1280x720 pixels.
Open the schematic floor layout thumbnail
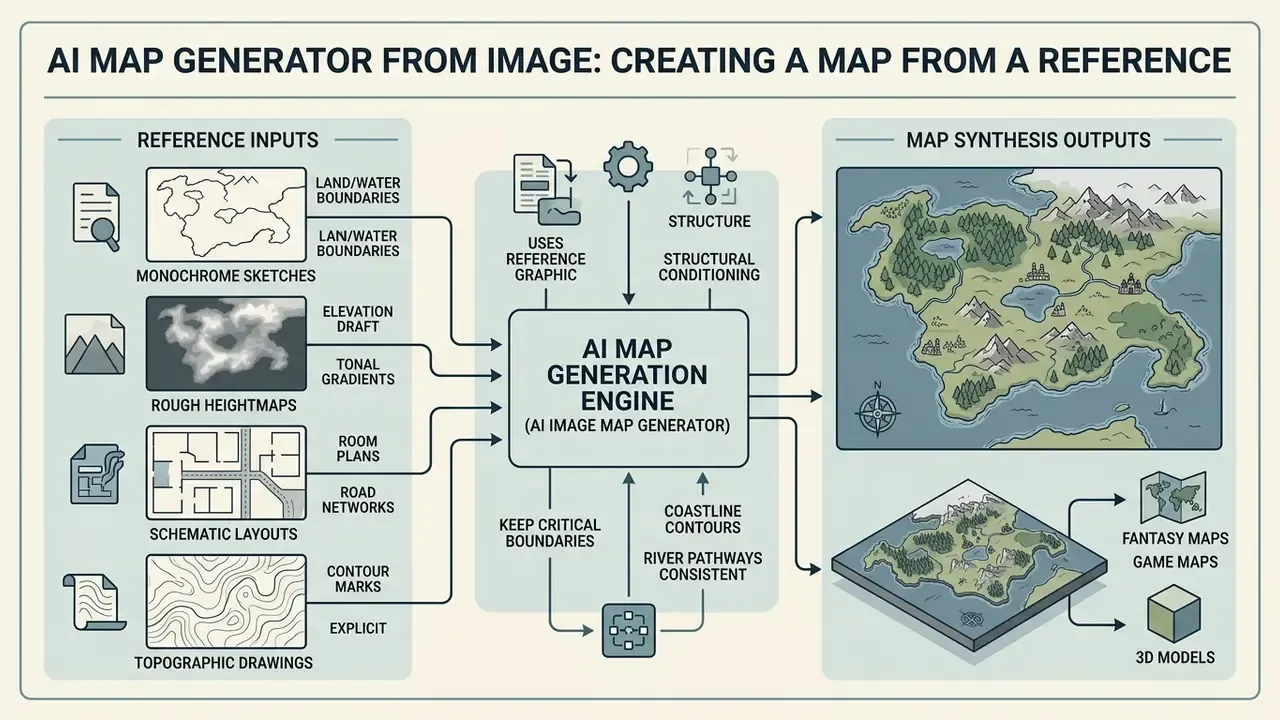[226, 473]
